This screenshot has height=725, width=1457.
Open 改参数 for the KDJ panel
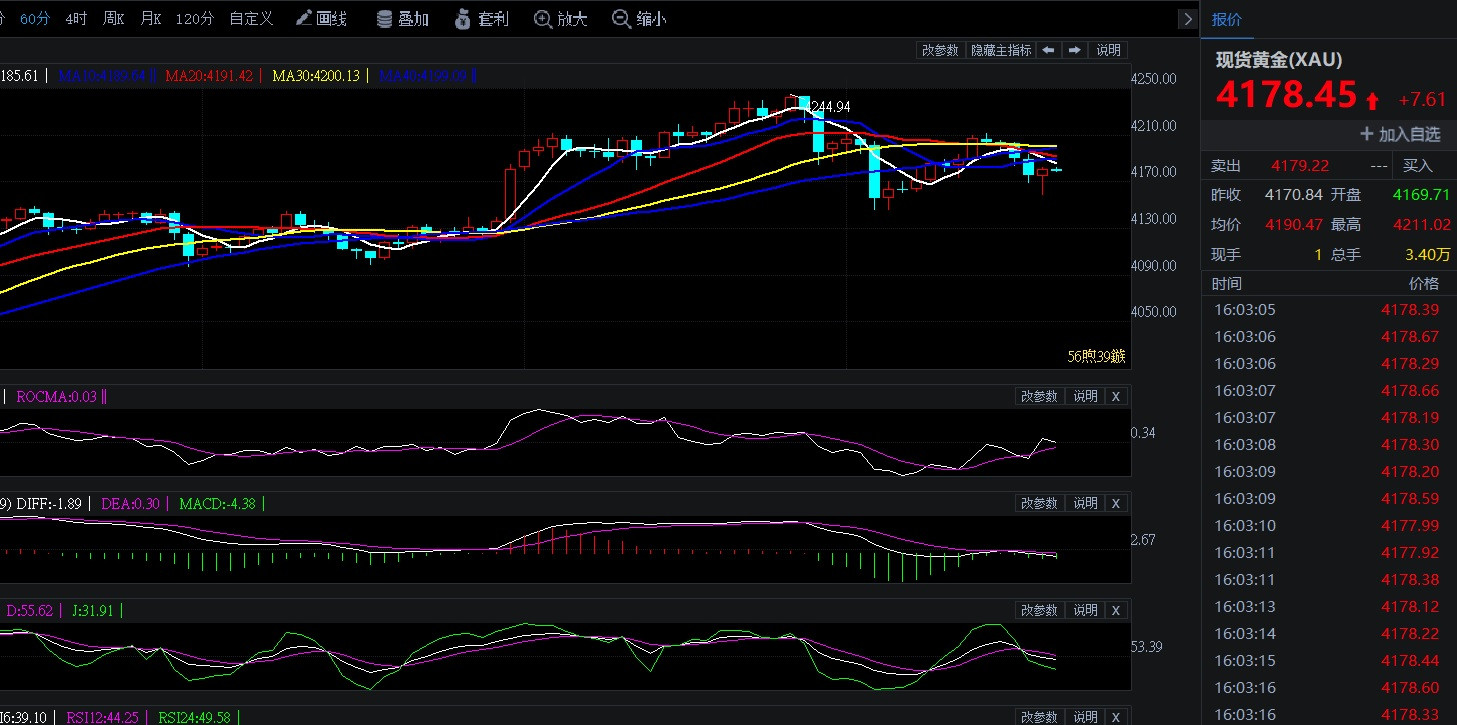tap(1039, 610)
